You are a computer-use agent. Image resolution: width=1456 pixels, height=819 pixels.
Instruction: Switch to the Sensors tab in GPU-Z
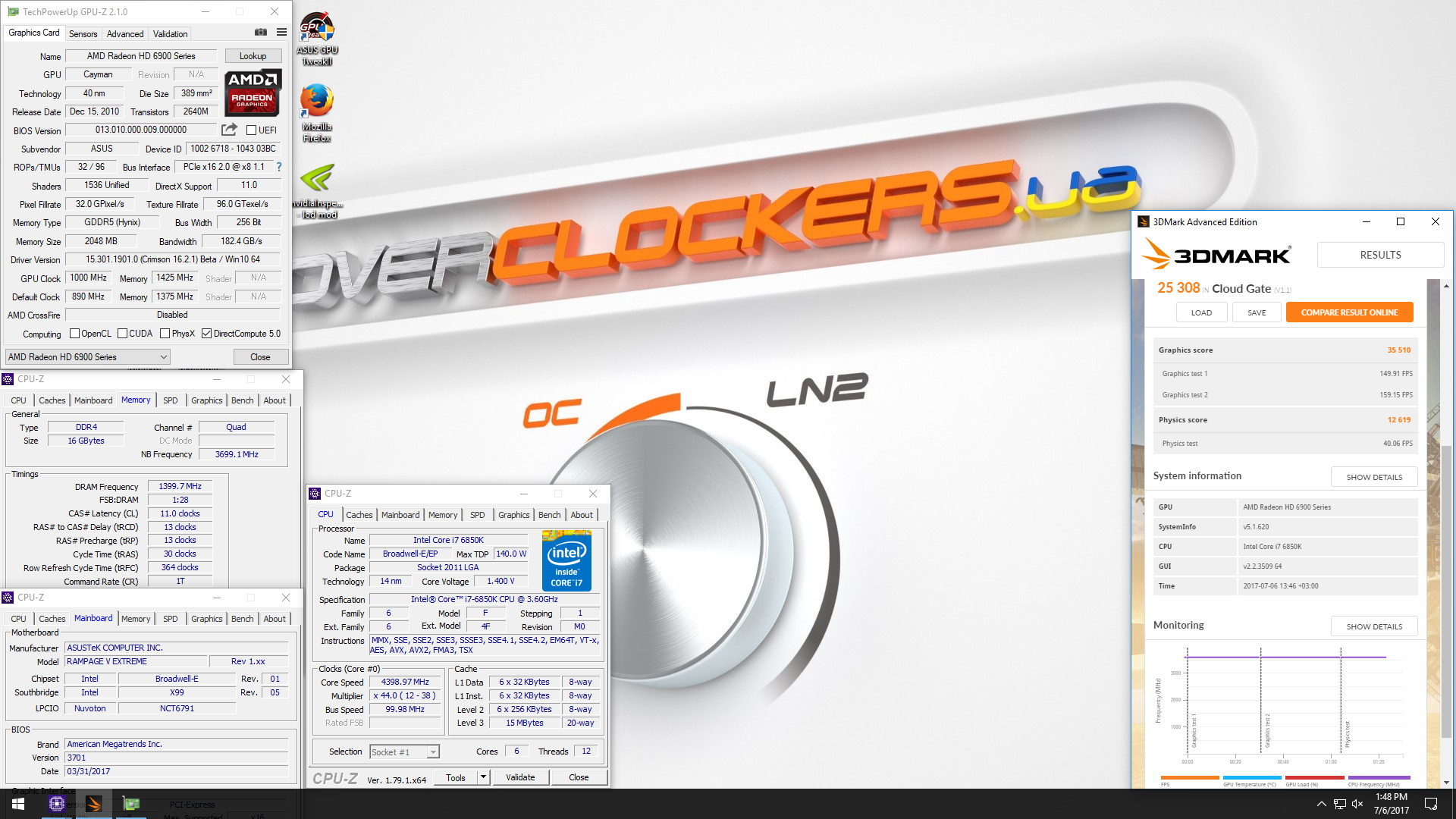[83, 34]
